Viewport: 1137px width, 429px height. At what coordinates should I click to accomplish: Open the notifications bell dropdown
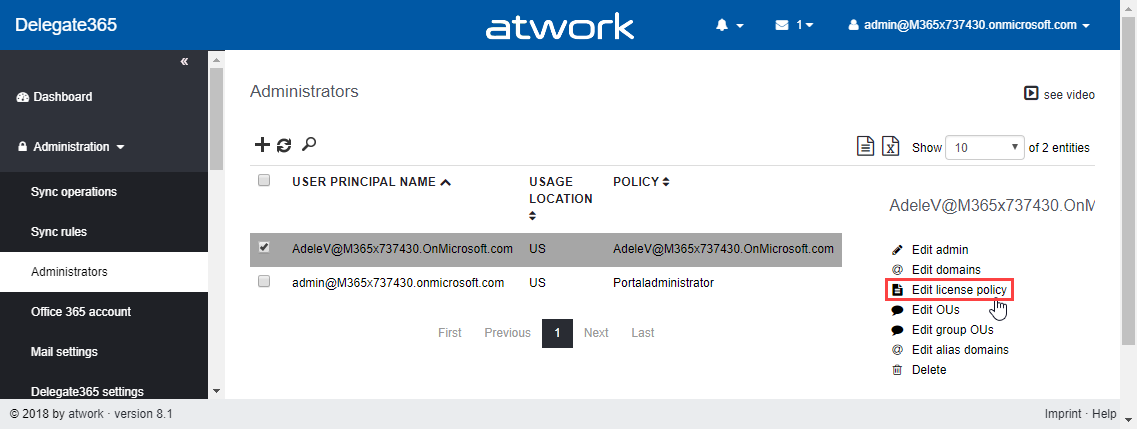730,25
